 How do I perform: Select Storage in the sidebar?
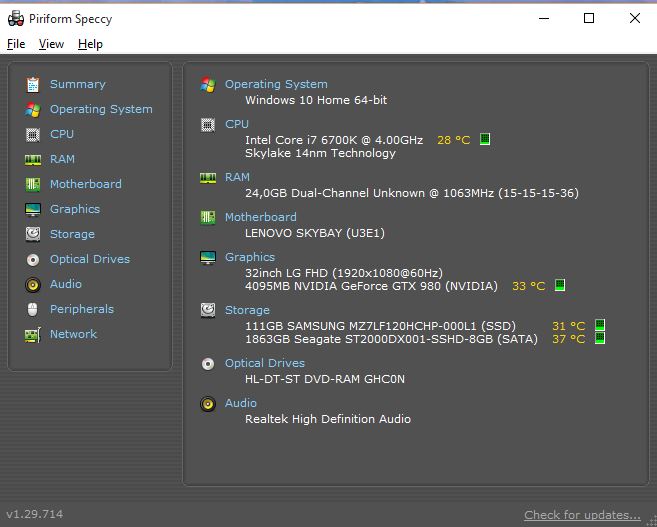click(72, 234)
